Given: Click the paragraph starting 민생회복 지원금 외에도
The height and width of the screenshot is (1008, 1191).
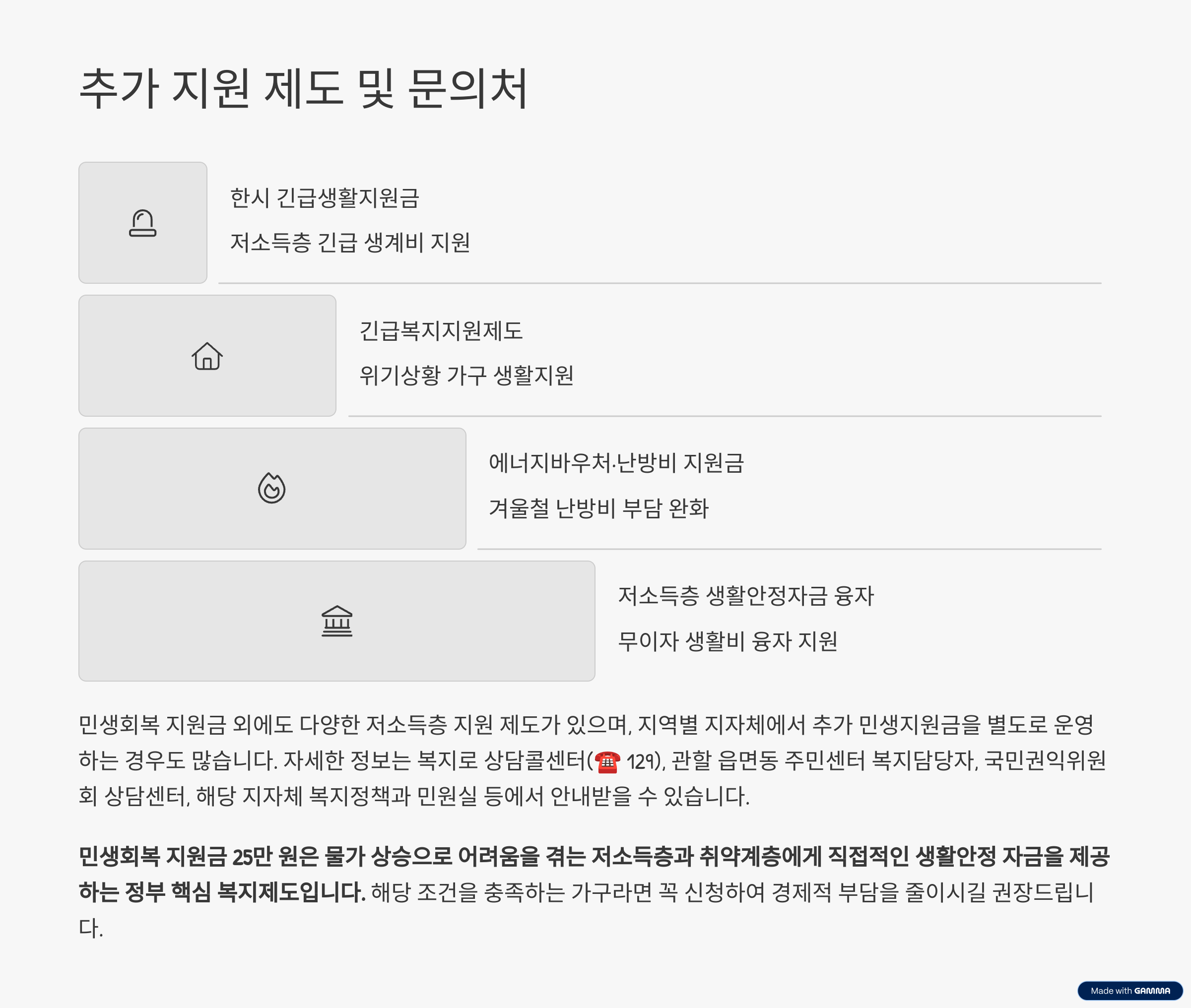Looking at the screenshot, I should [x=593, y=760].
